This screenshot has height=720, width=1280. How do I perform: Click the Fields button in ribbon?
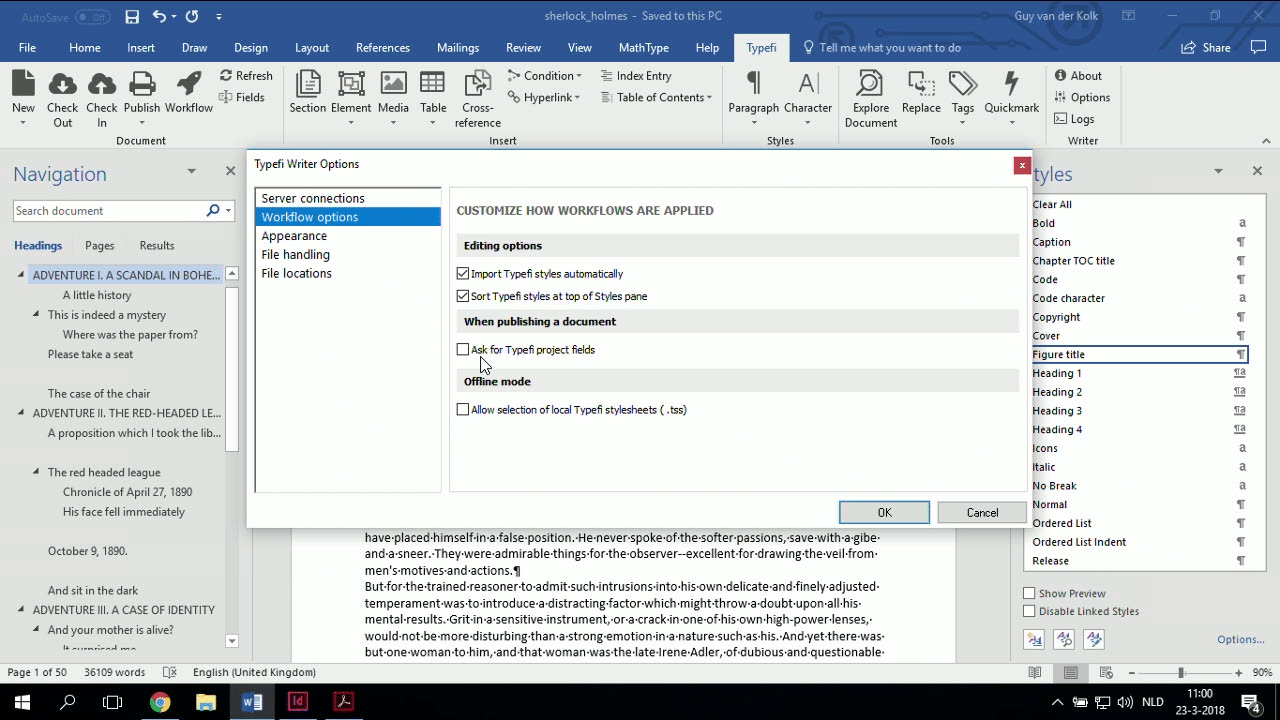pyautogui.click(x=242, y=97)
